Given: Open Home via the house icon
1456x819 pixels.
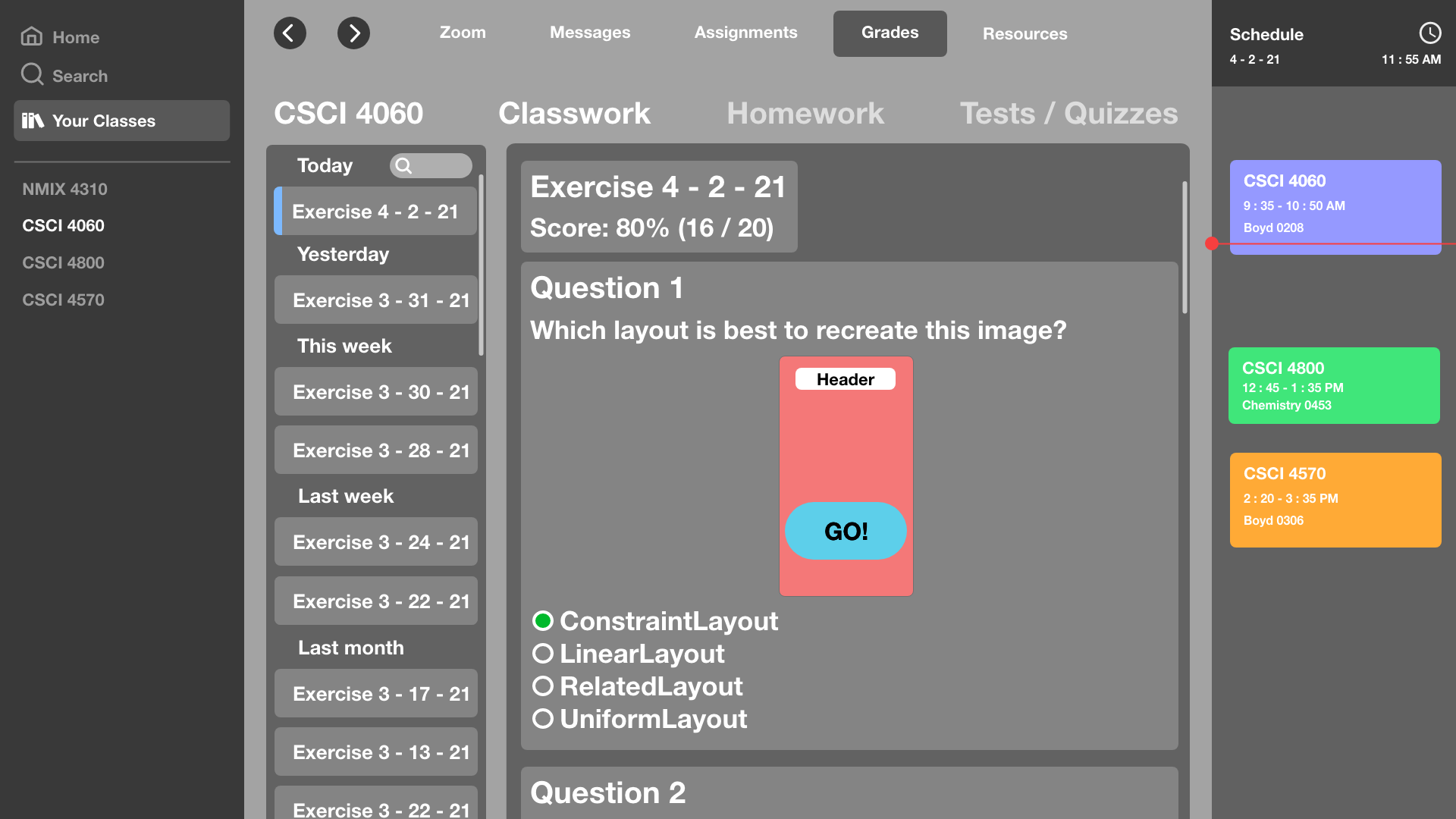Looking at the screenshot, I should tap(32, 36).
